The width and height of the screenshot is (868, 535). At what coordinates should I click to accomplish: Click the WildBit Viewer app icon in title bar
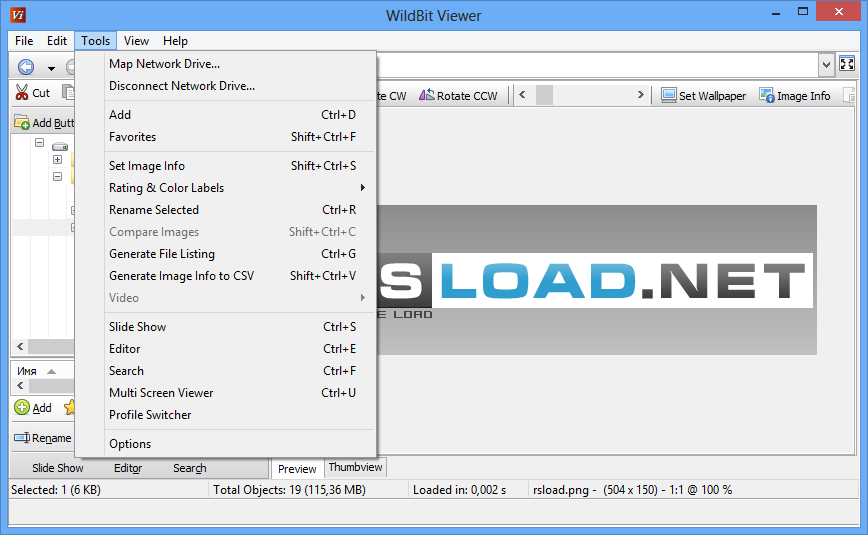click(18, 15)
